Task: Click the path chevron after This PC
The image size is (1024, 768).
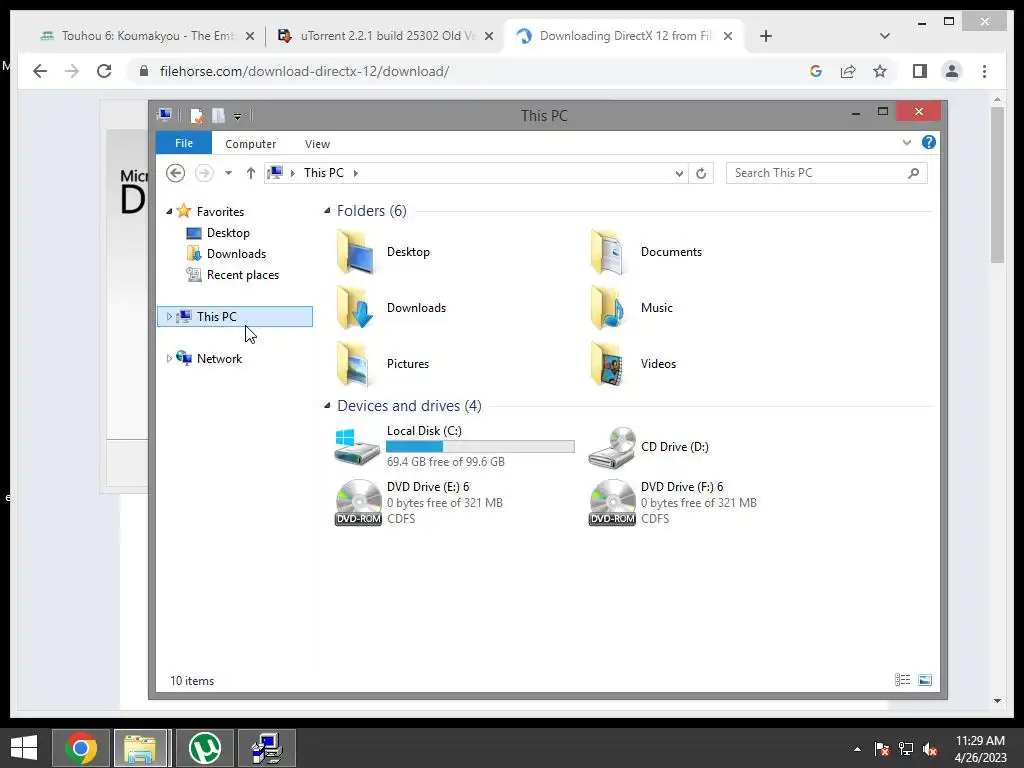Action: click(356, 173)
